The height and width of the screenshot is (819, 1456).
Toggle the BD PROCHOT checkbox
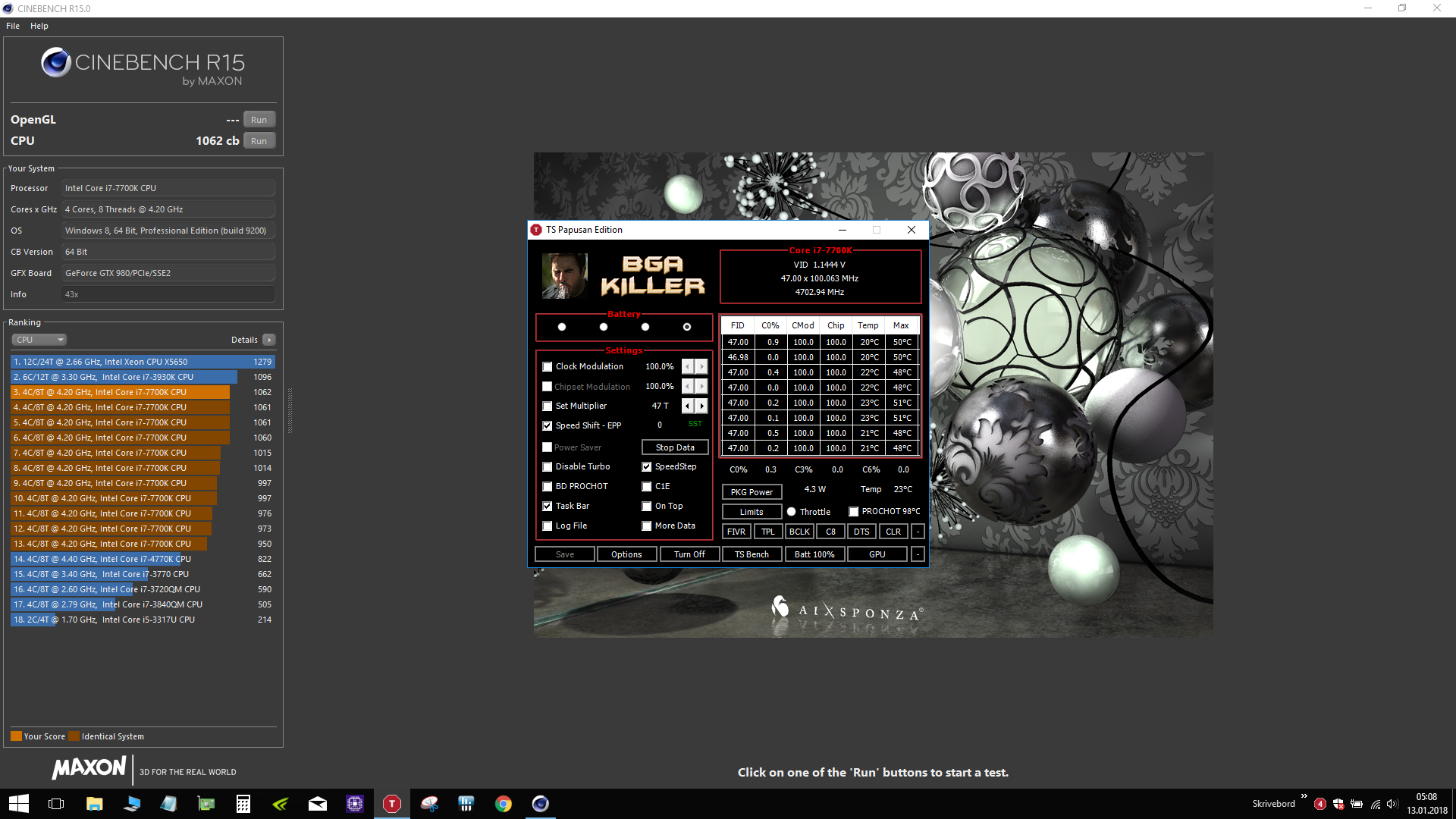(x=548, y=487)
